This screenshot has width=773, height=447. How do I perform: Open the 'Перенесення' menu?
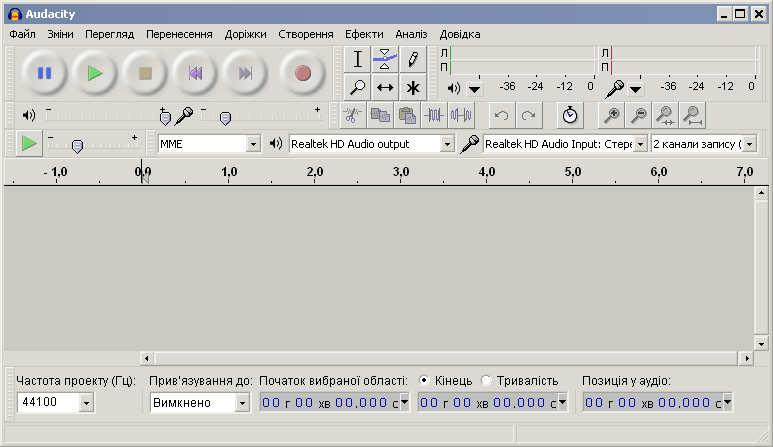(x=179, y=34)
